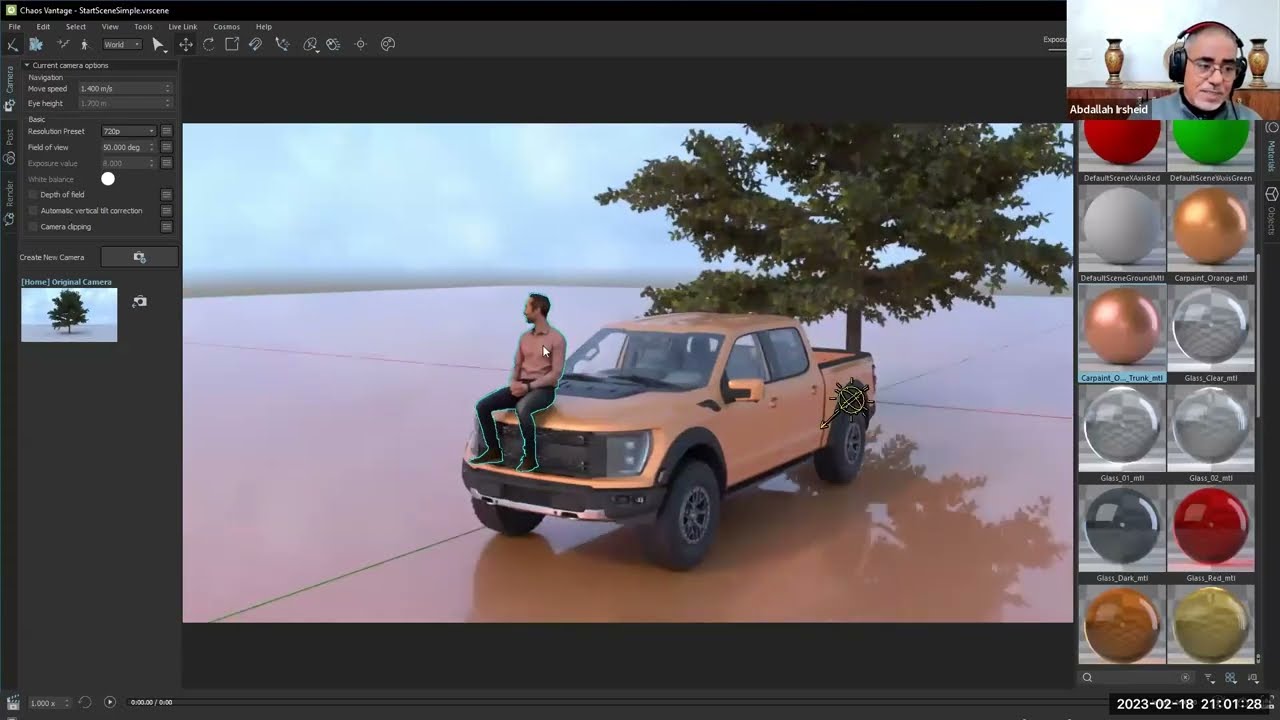Switch to the Post side tab
Screen dimensions: 1280x720
coord(9,147)
